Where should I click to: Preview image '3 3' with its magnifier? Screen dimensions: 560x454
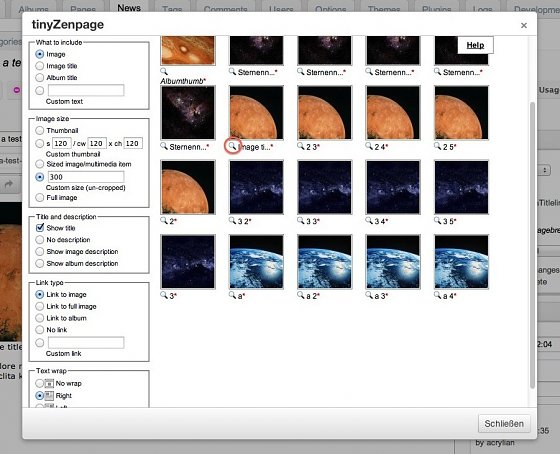click(x=301, y=220)
